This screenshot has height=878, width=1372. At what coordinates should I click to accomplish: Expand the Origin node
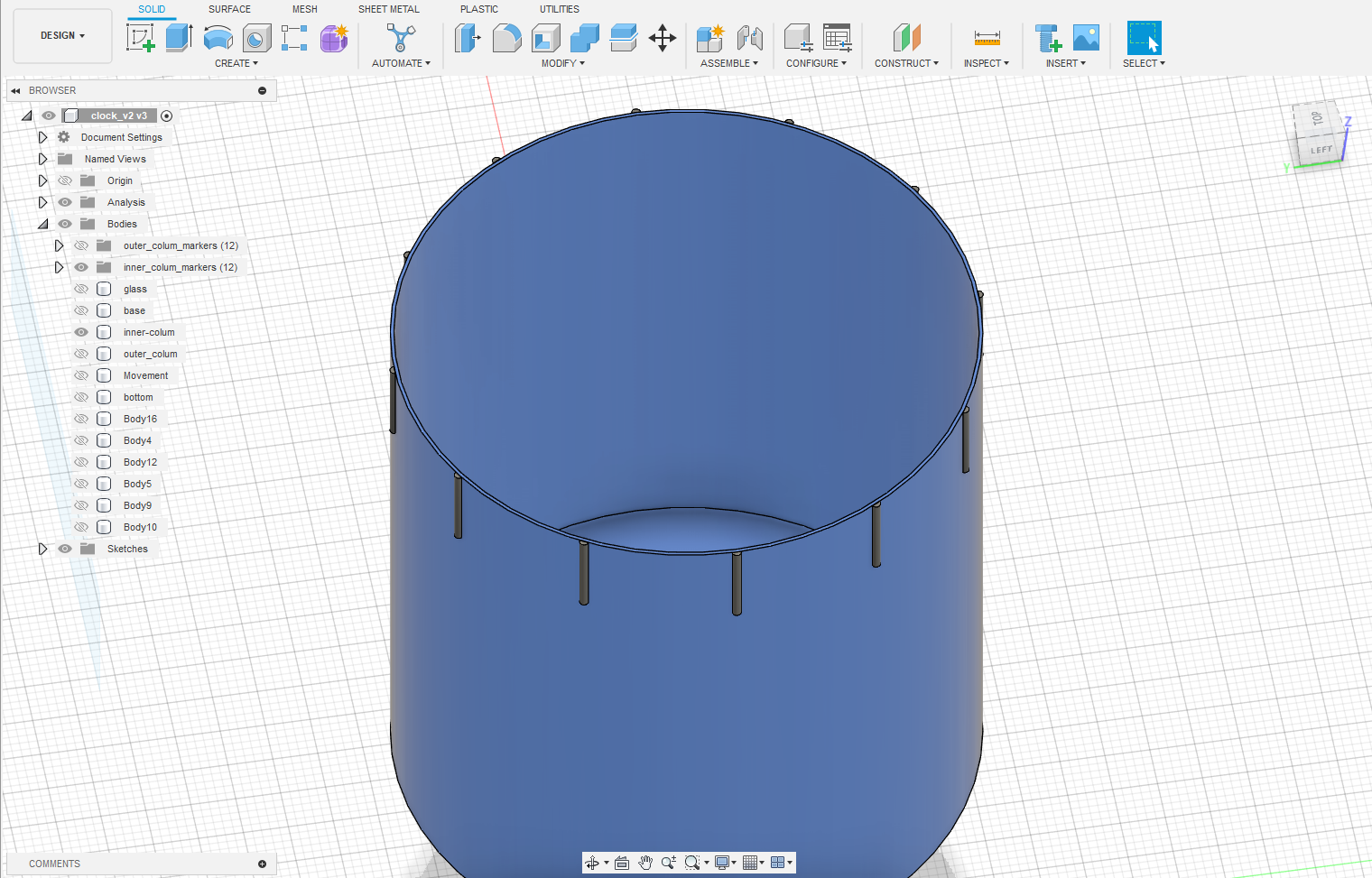[x=42, y=180]
